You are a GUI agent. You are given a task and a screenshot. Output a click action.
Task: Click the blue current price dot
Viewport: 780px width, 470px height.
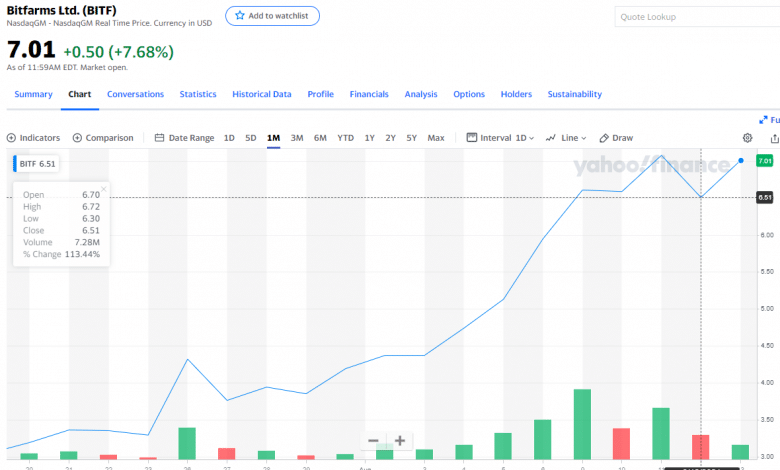pos(741,161)
